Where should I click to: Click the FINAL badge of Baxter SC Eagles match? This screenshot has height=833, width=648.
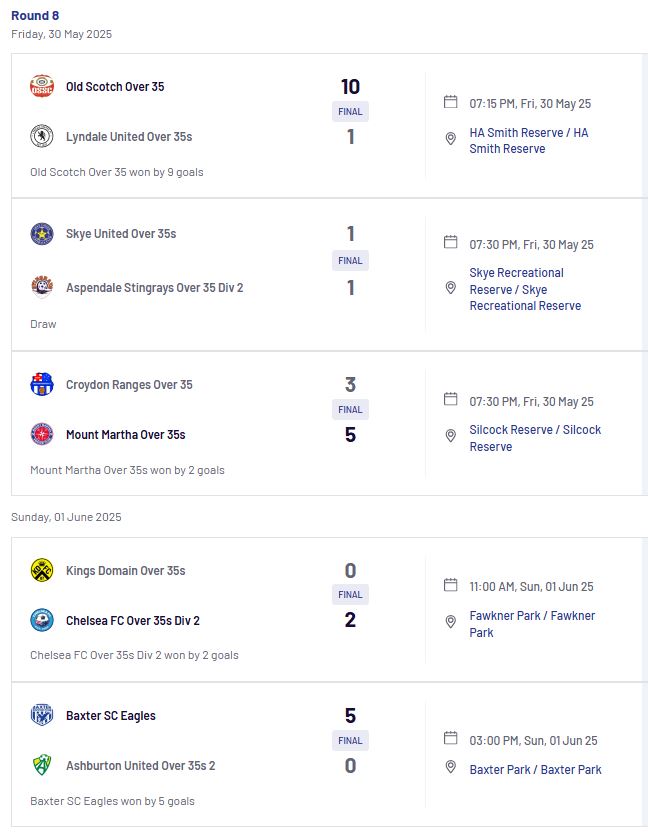pyautogui.click(x=350, y=740)
